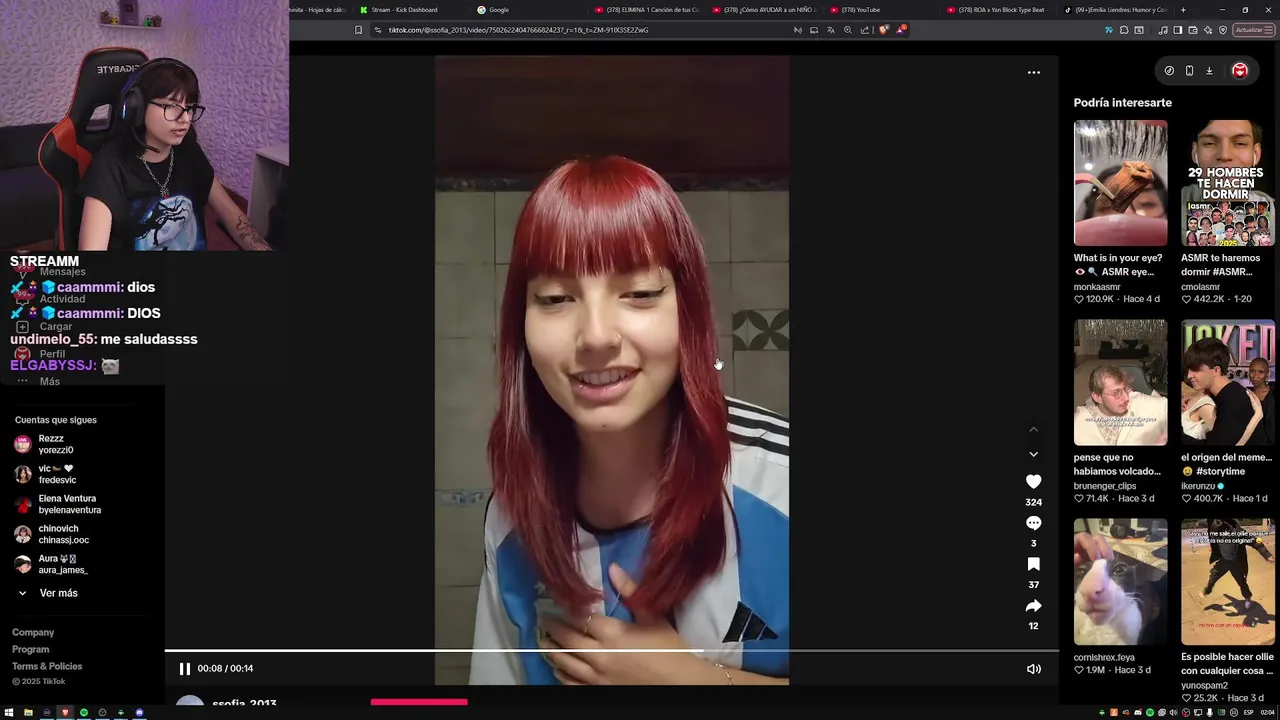Expand Terms & Policies footer section
The image size is (1280, 720).
pyautogui.click(x=47, y=666)
